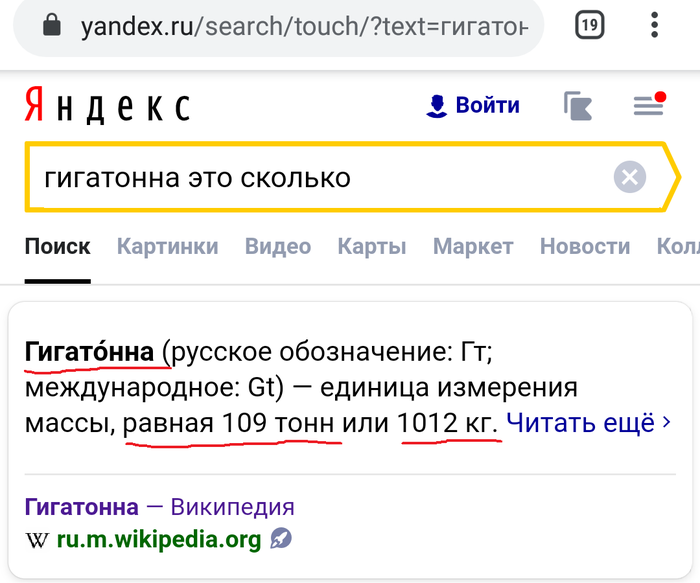Image resolution: width=700 pixels, height=583 pixels.
Task: Clear the search query text
Action: 629,179
